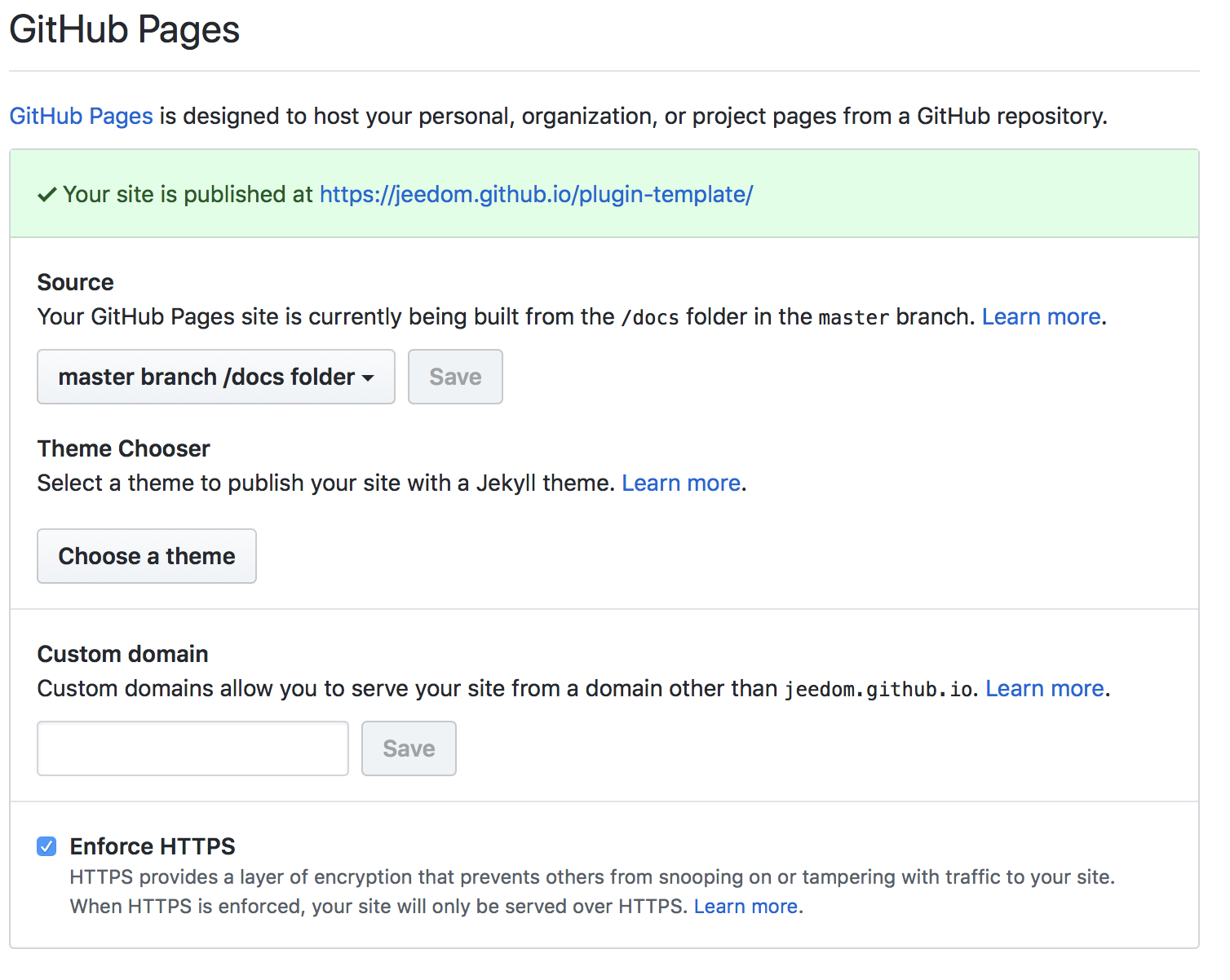Open the published site URL link

pos(536,194)
